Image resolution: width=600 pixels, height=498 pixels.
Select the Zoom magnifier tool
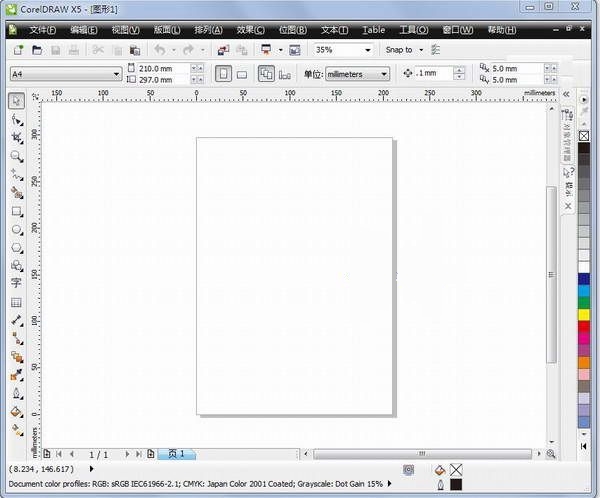coord(16,157)
